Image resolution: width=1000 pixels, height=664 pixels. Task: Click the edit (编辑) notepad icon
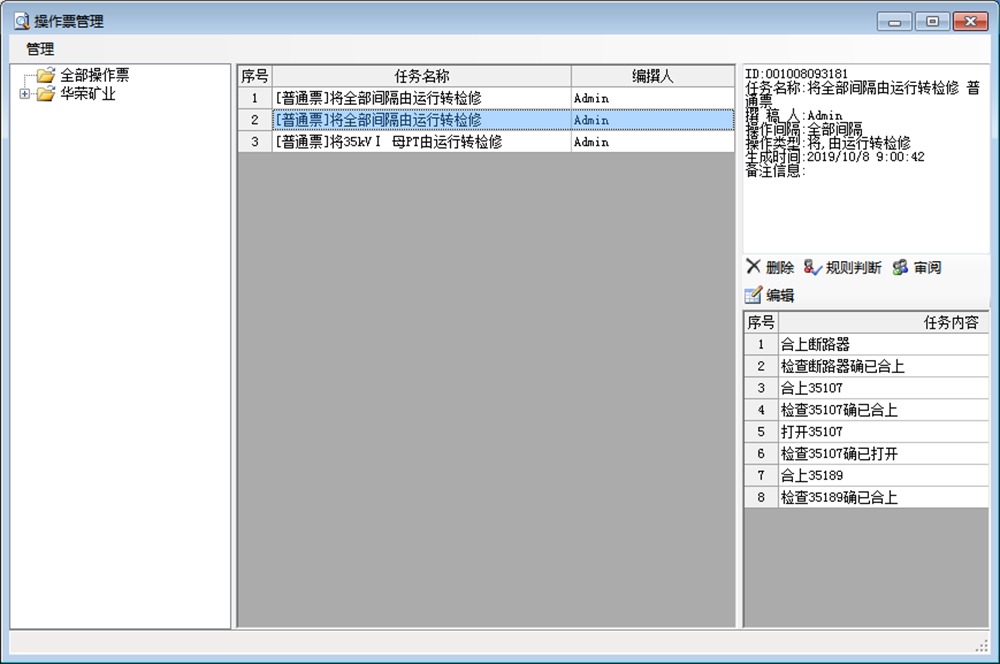(754, 295)
